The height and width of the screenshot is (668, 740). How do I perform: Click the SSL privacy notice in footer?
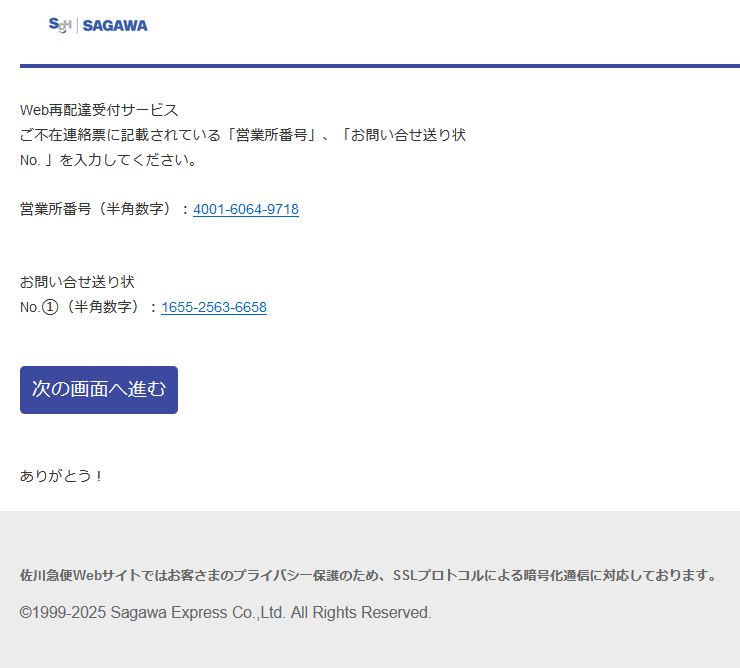[x=369, y=575]
